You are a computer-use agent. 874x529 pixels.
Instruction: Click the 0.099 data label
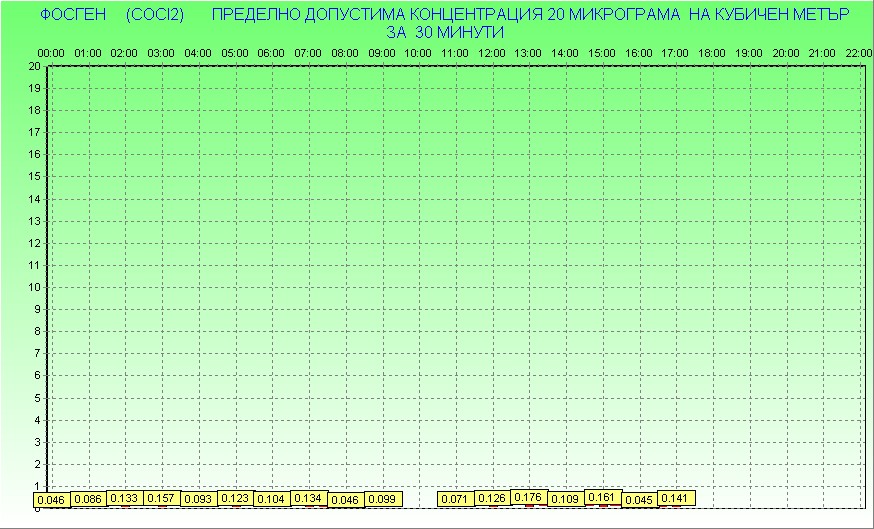[382, 499]
